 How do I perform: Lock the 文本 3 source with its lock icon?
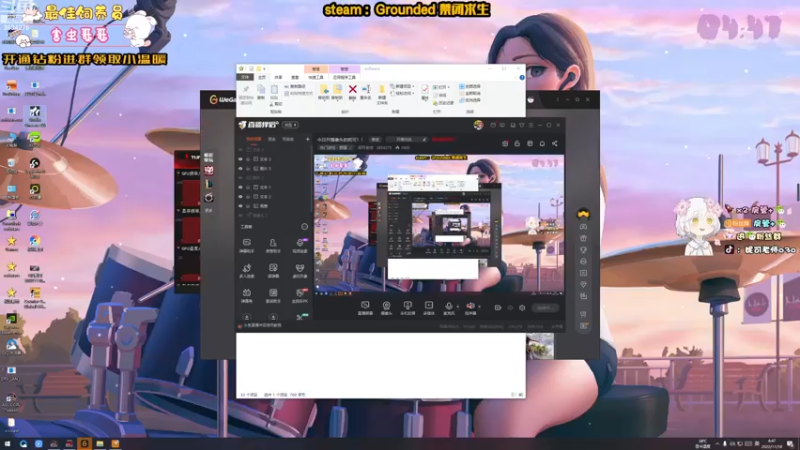click(x=248, y=159)
